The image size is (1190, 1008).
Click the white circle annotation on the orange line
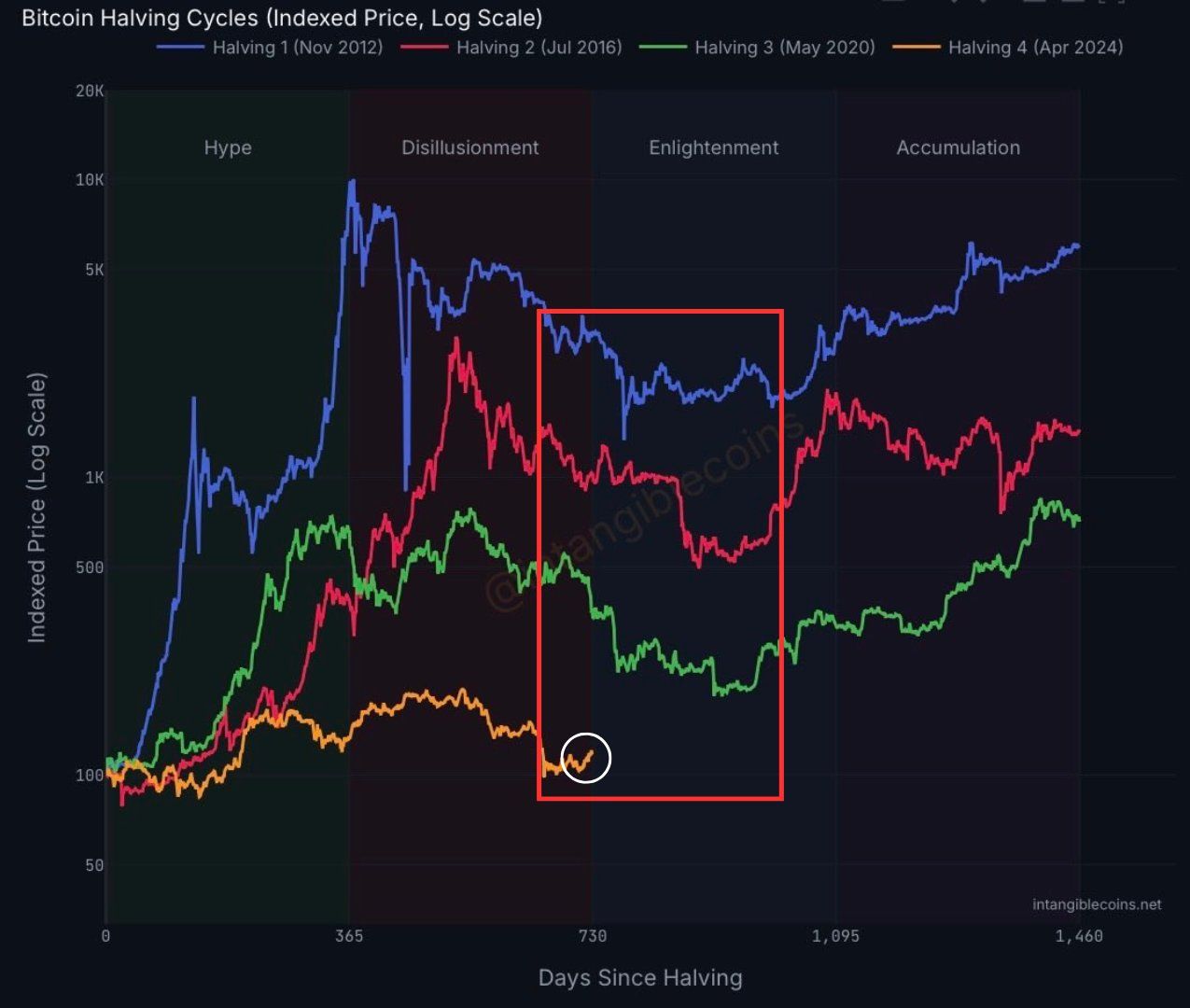point(587,759)
